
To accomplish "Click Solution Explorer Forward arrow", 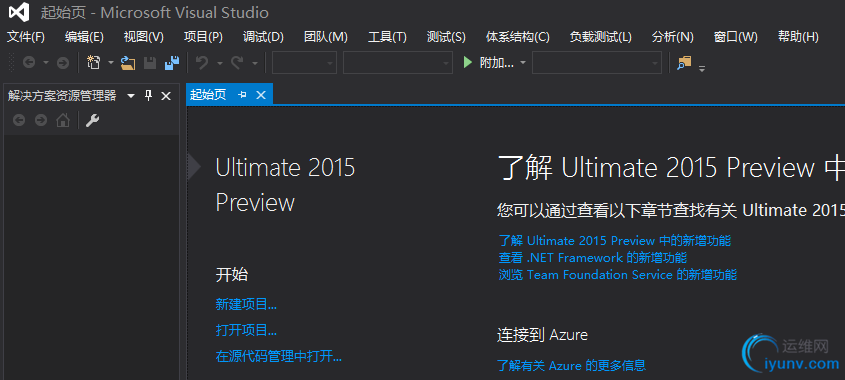I will pyautogui.click(x=41, y=120).
